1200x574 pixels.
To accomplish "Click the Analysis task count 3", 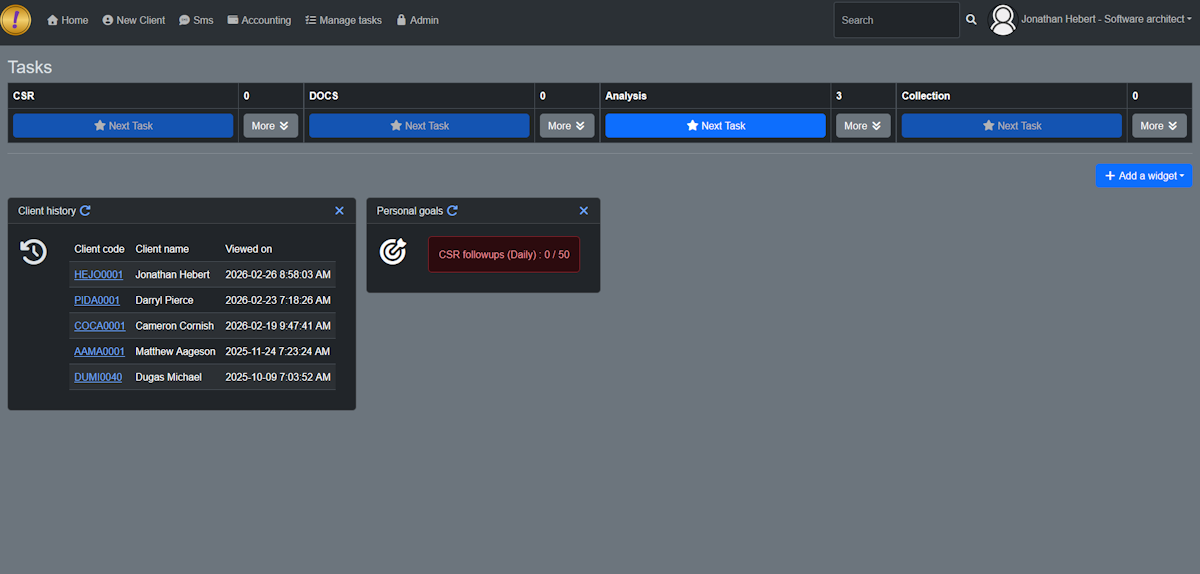I will 838,96.
